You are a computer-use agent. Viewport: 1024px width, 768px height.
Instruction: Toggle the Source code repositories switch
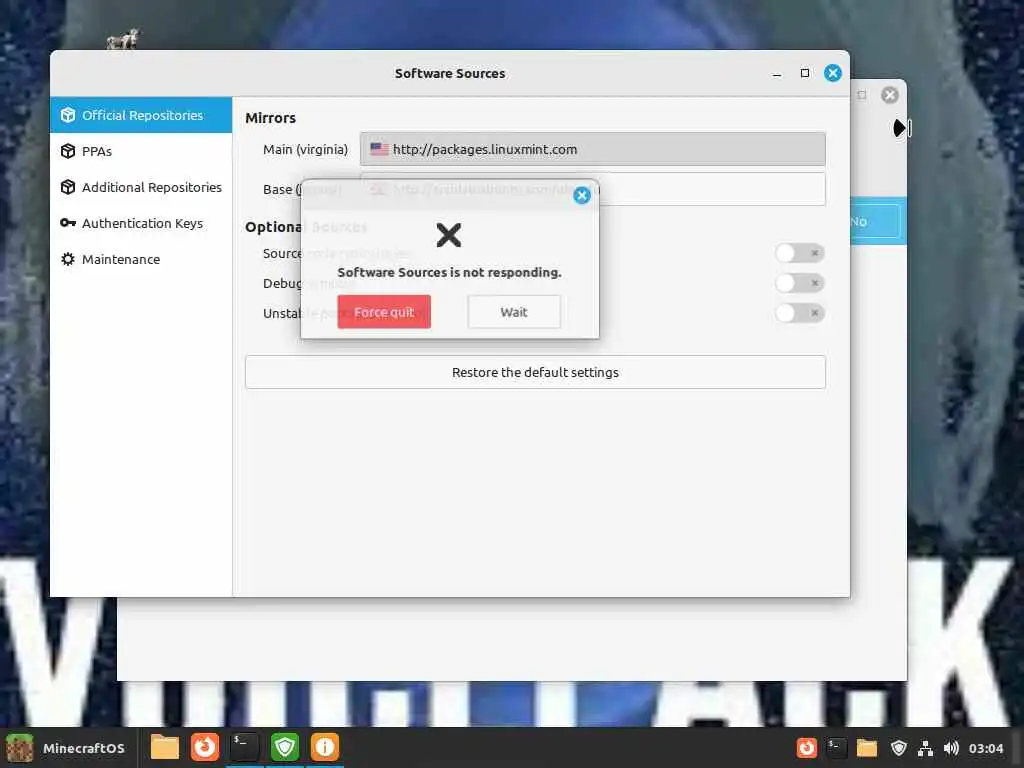(799, 253)
